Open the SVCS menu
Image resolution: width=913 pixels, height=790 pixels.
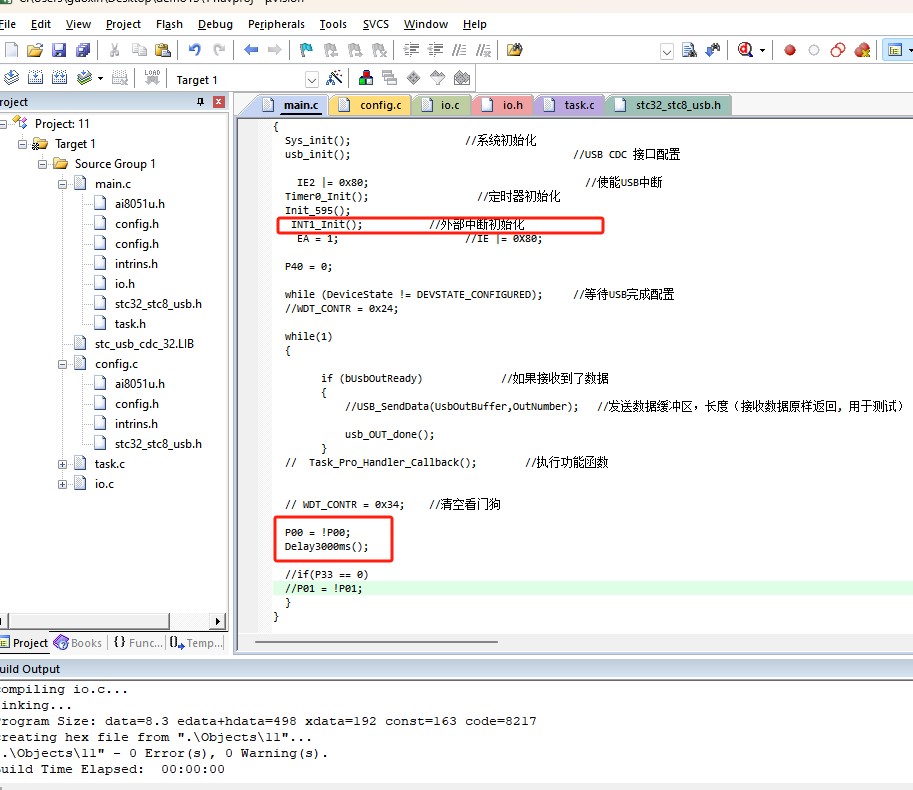tap(376, 24)
